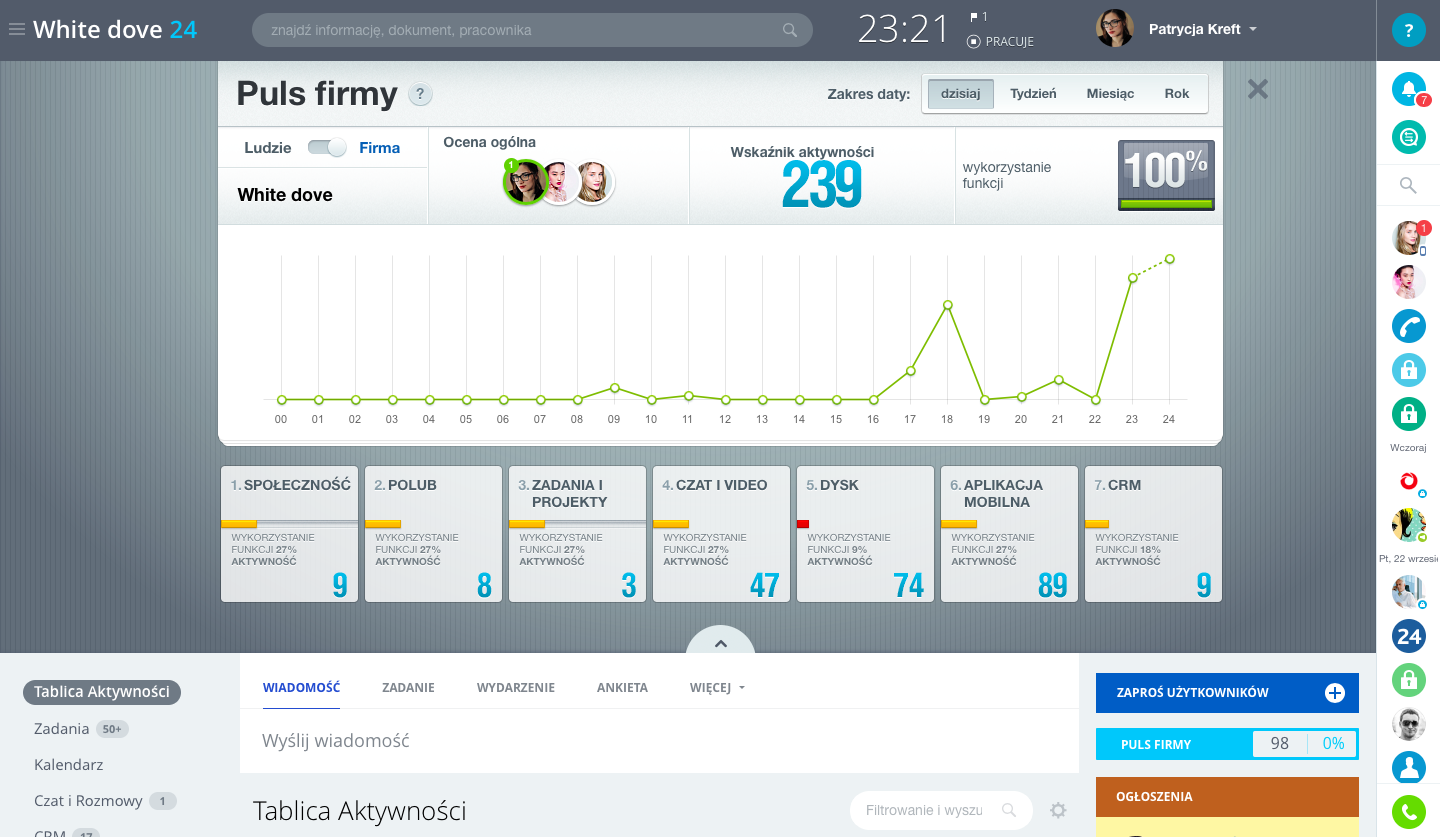
Task: Open the notifications bell icon
Action: pyautogui.click(x=1408, y=89)
